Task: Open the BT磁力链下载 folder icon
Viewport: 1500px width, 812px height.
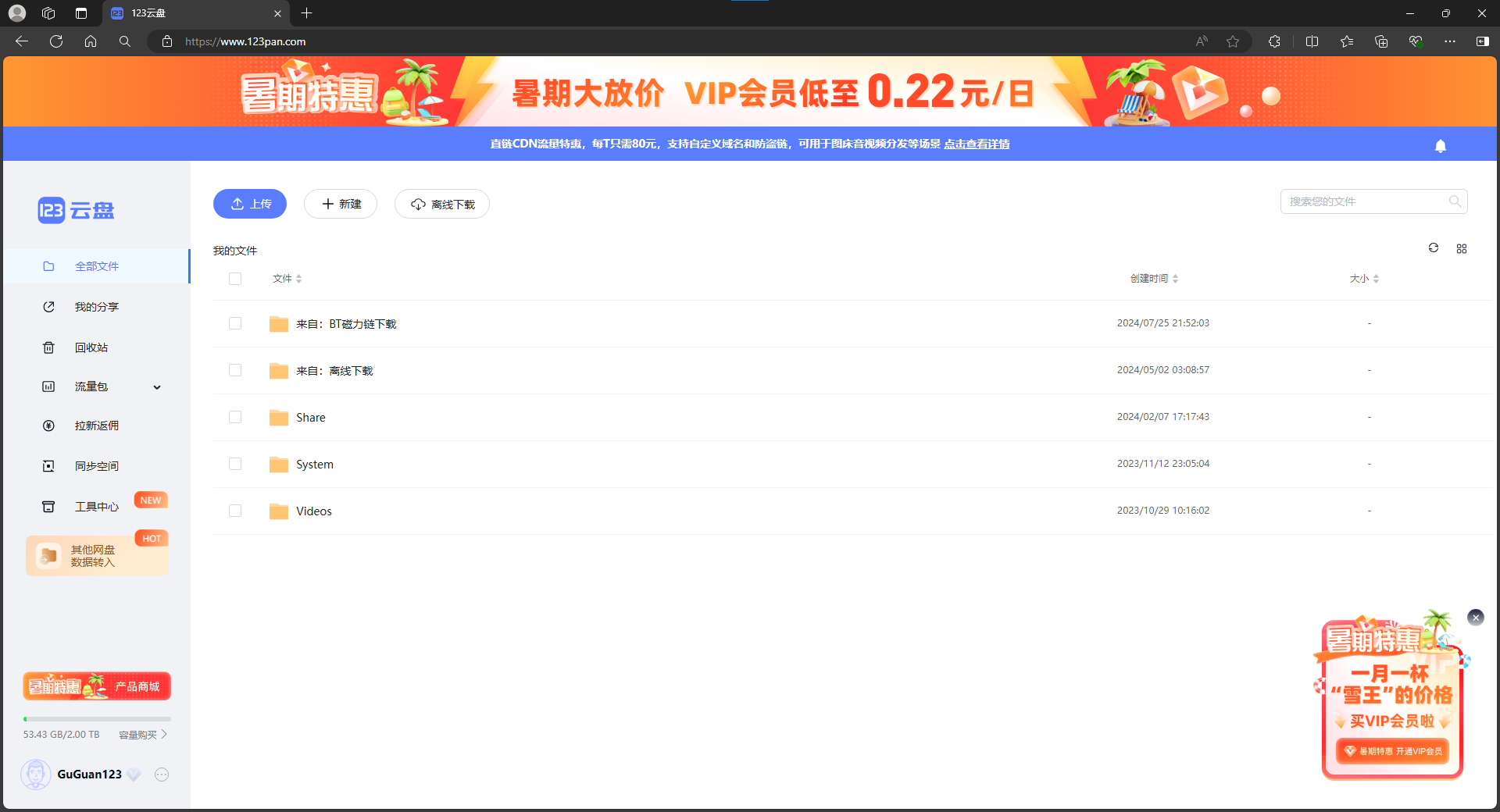Action: point(279,323)
